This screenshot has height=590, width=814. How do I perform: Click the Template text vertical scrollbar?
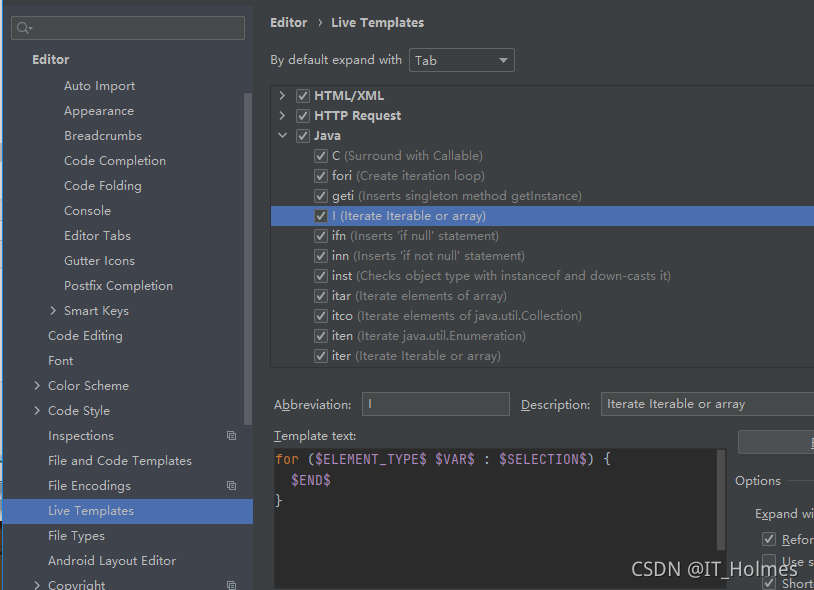(721, 499)
